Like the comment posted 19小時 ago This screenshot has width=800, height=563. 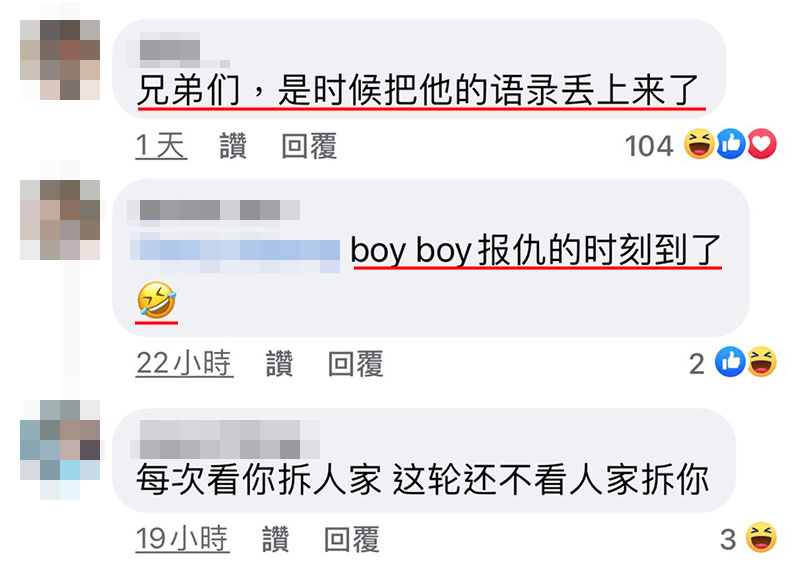276,539
